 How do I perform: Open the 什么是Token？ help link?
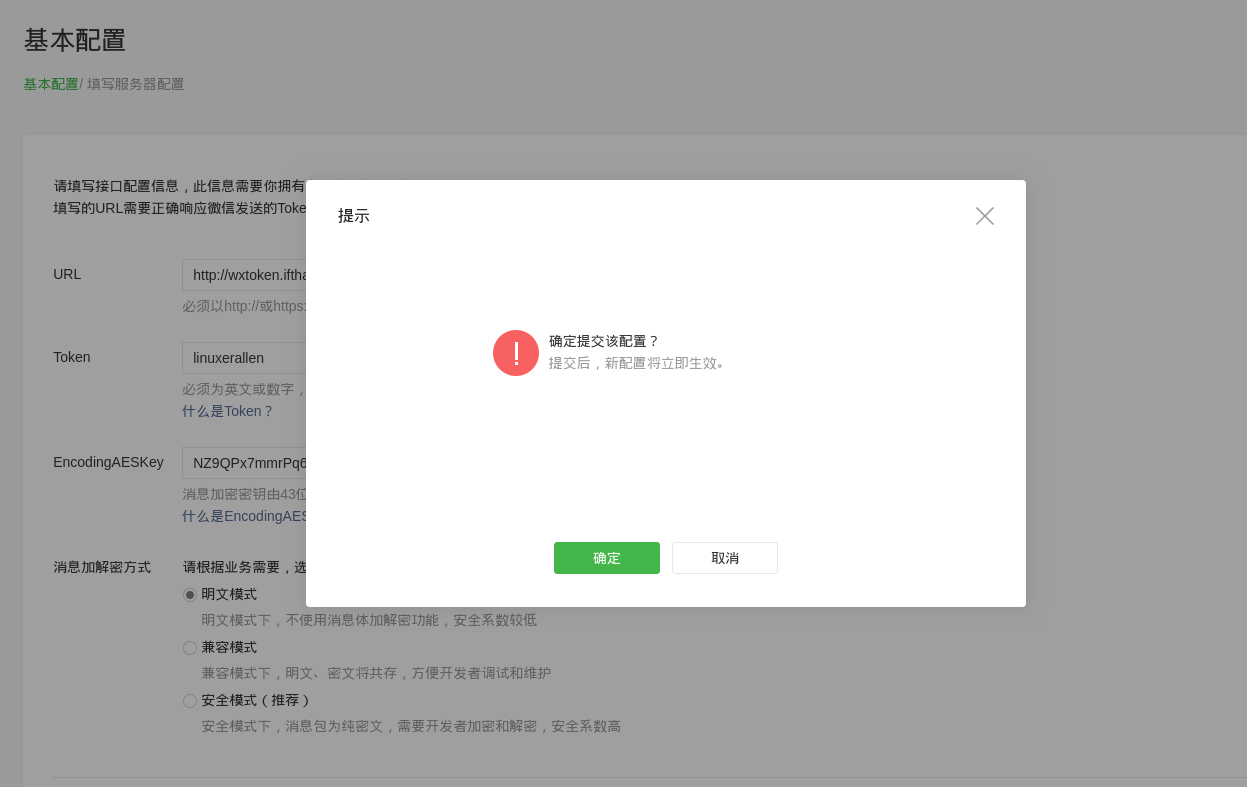pos(227,411)
